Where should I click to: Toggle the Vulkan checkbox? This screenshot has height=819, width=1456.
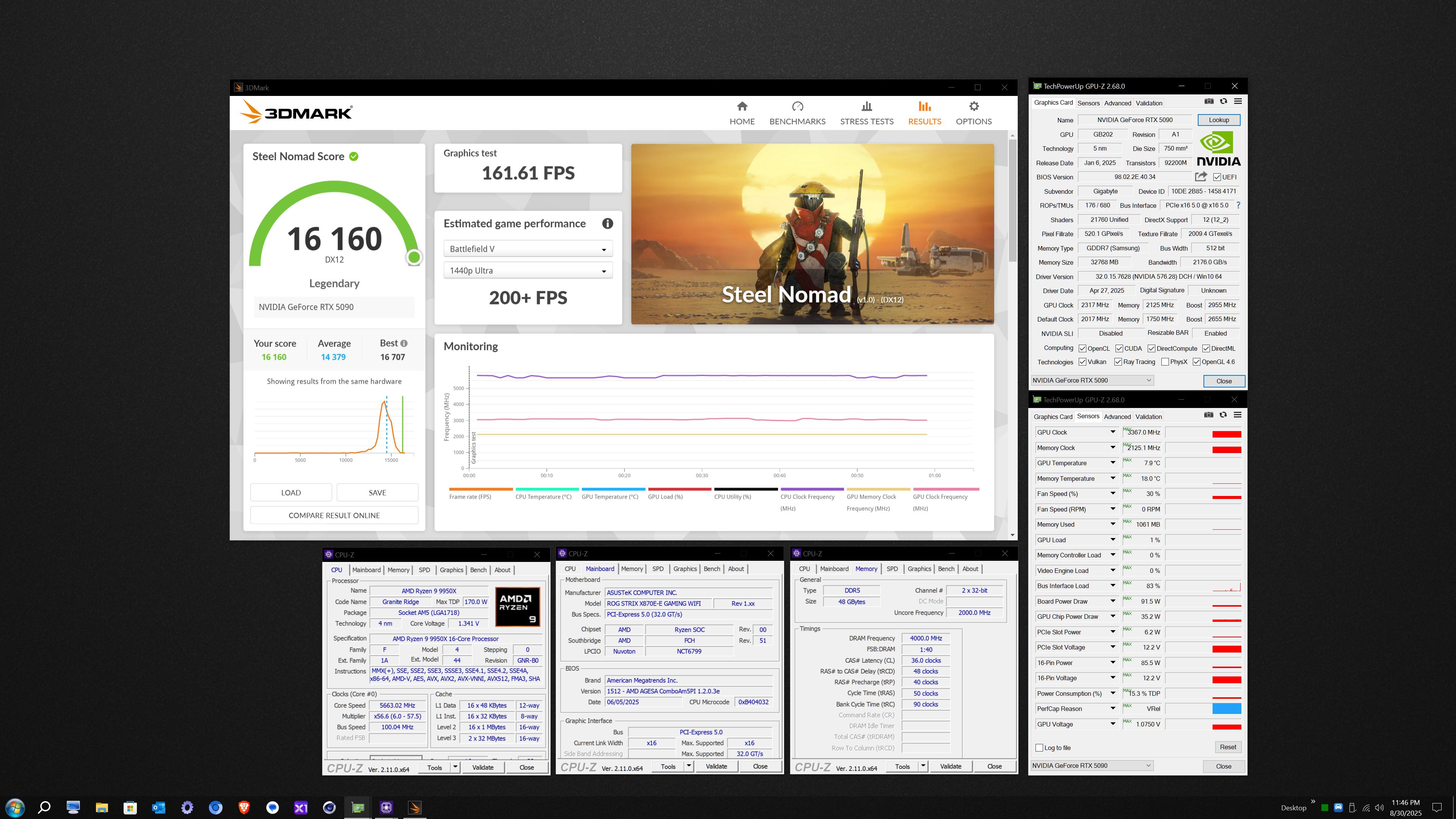(1083, 362)
